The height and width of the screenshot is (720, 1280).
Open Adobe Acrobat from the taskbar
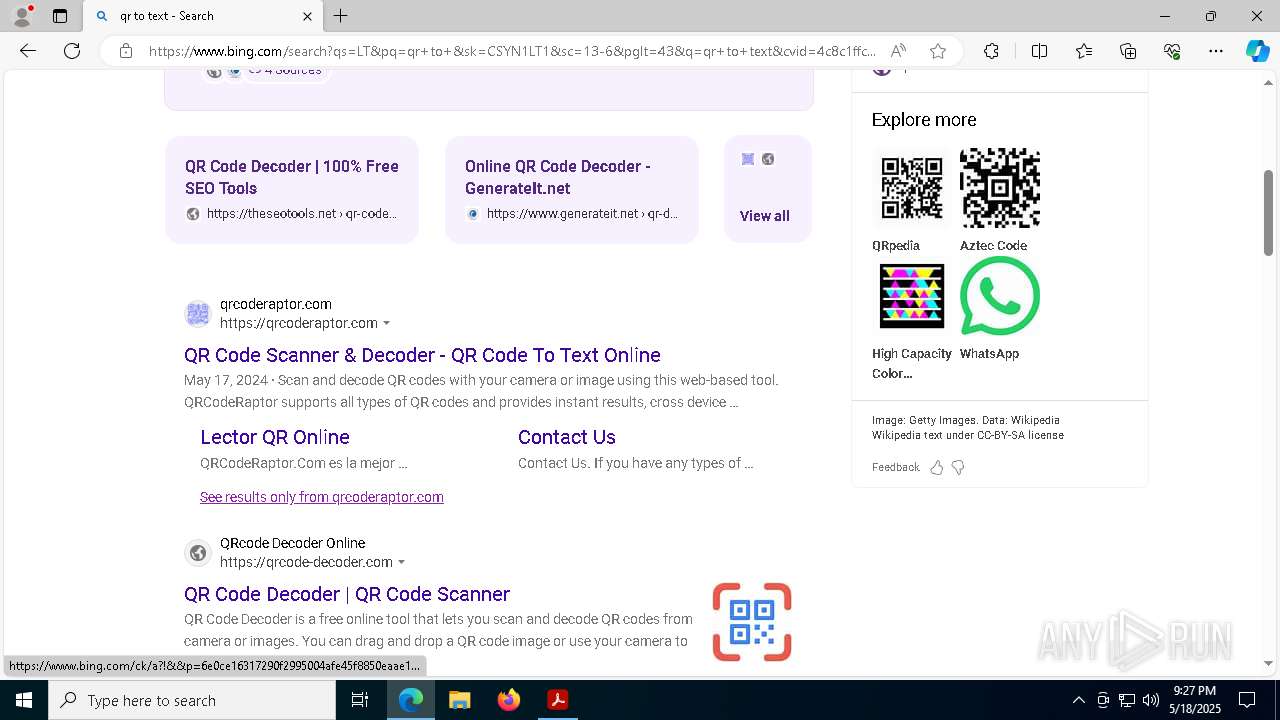click(558, 700)
